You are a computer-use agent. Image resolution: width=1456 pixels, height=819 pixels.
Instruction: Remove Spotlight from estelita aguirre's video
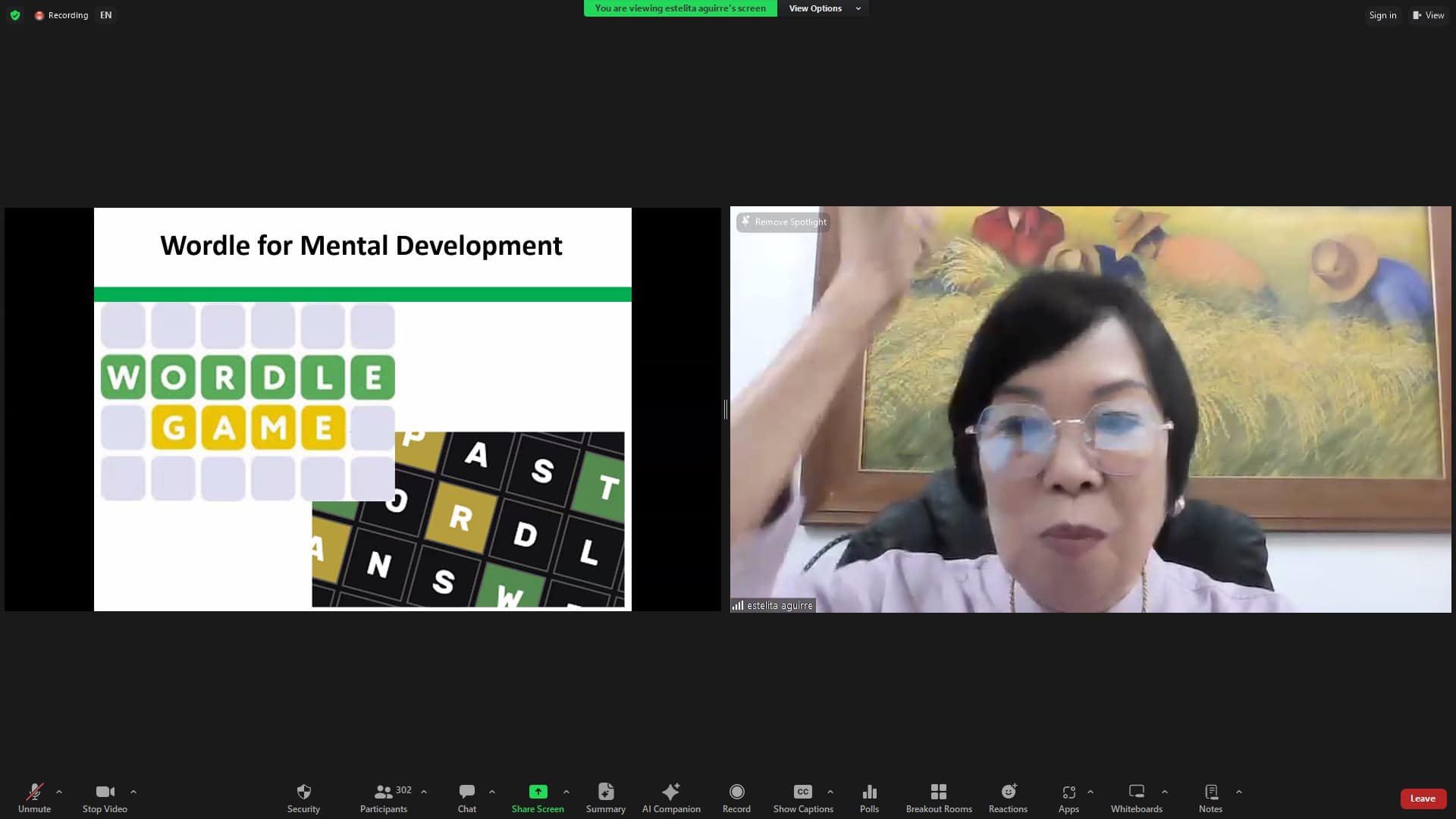point(783,222)
